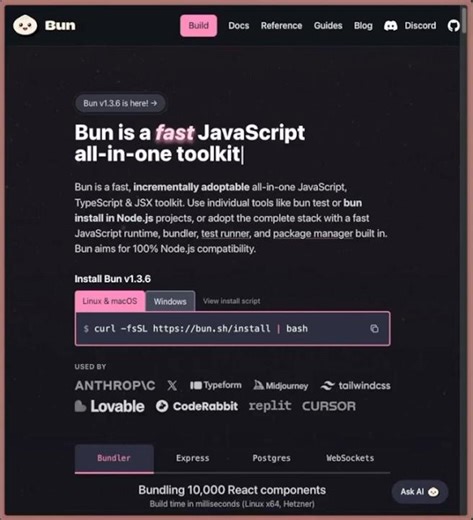Screen dimensions: 473x520
Task: Open the Ask AI chat button
Action: click(x=420, y=492)
